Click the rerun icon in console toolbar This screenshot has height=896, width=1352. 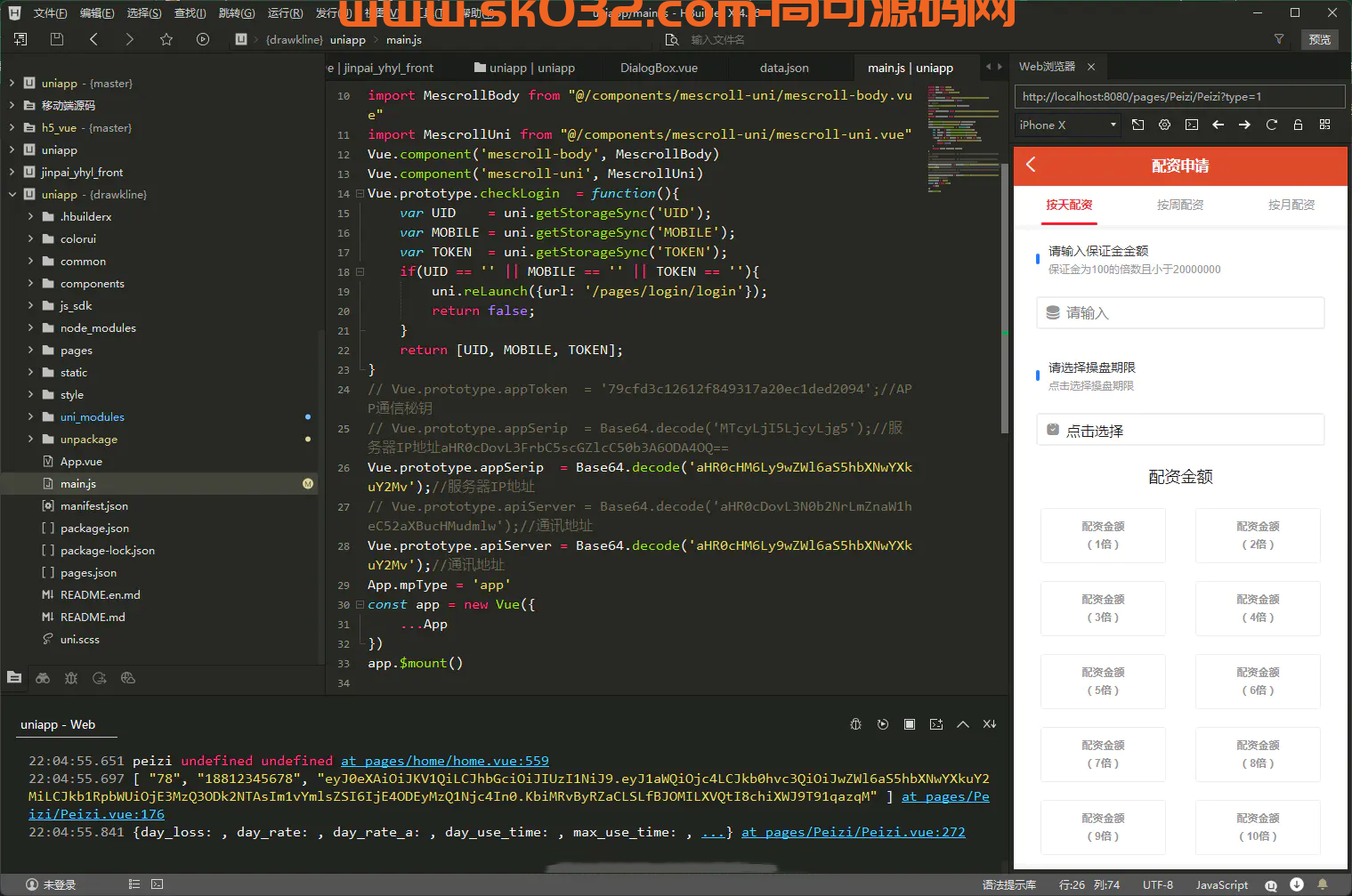click(x=882, y=724)
